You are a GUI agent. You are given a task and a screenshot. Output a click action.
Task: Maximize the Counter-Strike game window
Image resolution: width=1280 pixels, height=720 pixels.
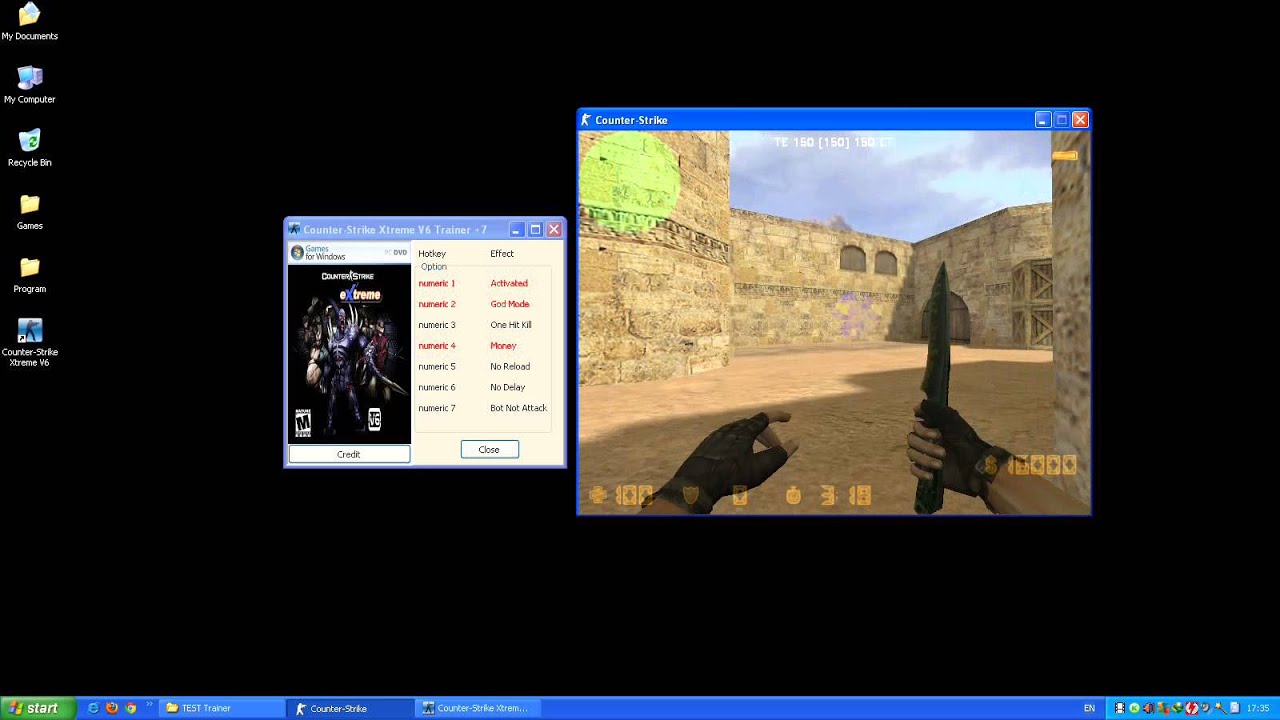[x=1061, y=120]
